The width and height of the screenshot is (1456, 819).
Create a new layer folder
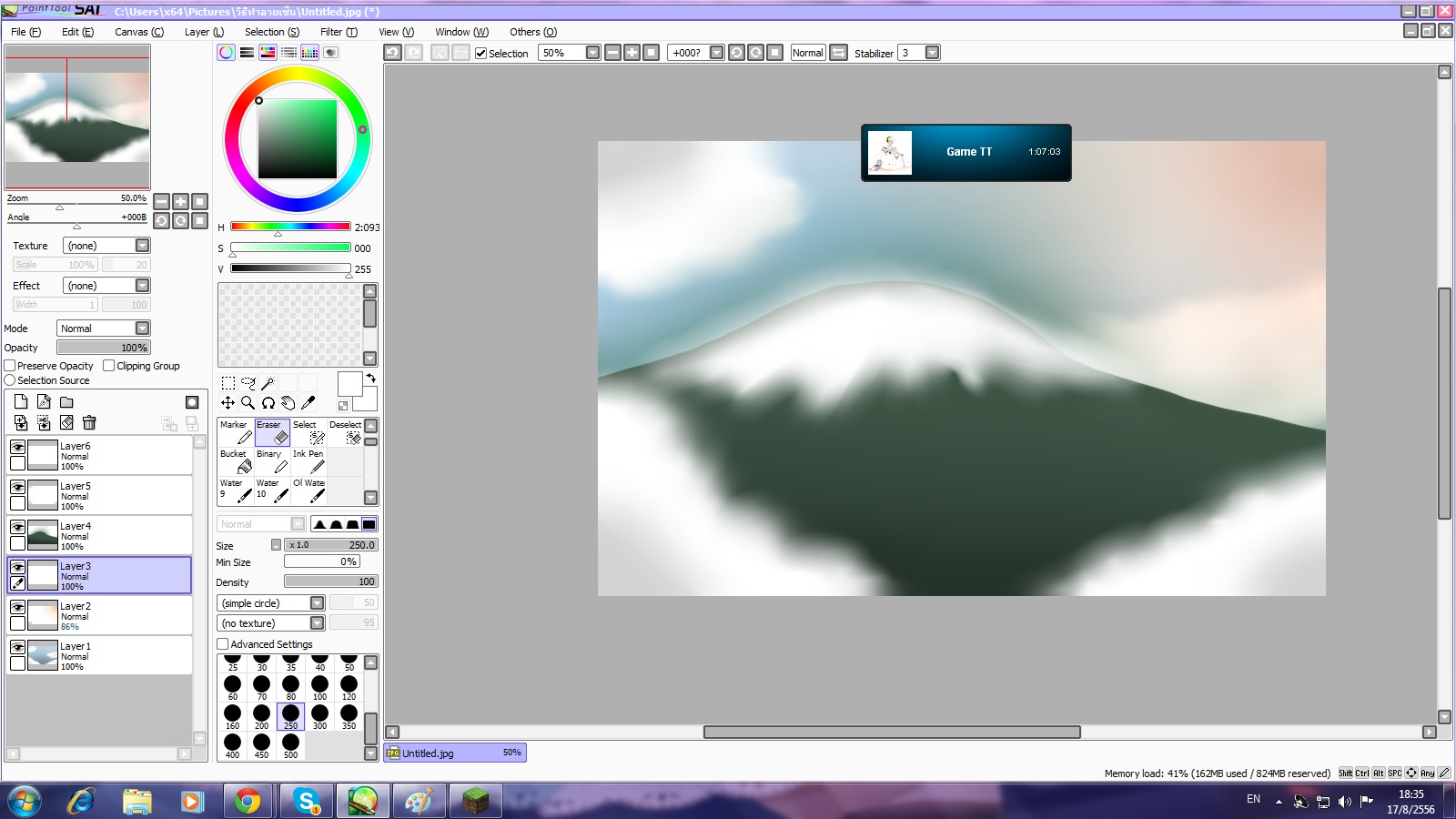tap(66, 402)
